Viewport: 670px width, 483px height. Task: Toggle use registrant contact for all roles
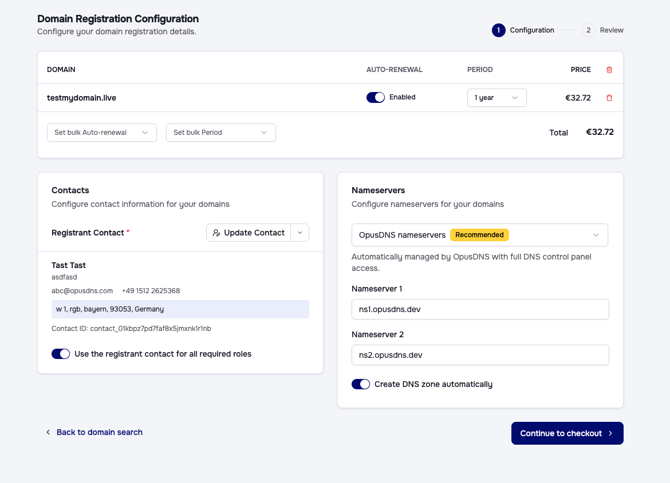[61, 354]
